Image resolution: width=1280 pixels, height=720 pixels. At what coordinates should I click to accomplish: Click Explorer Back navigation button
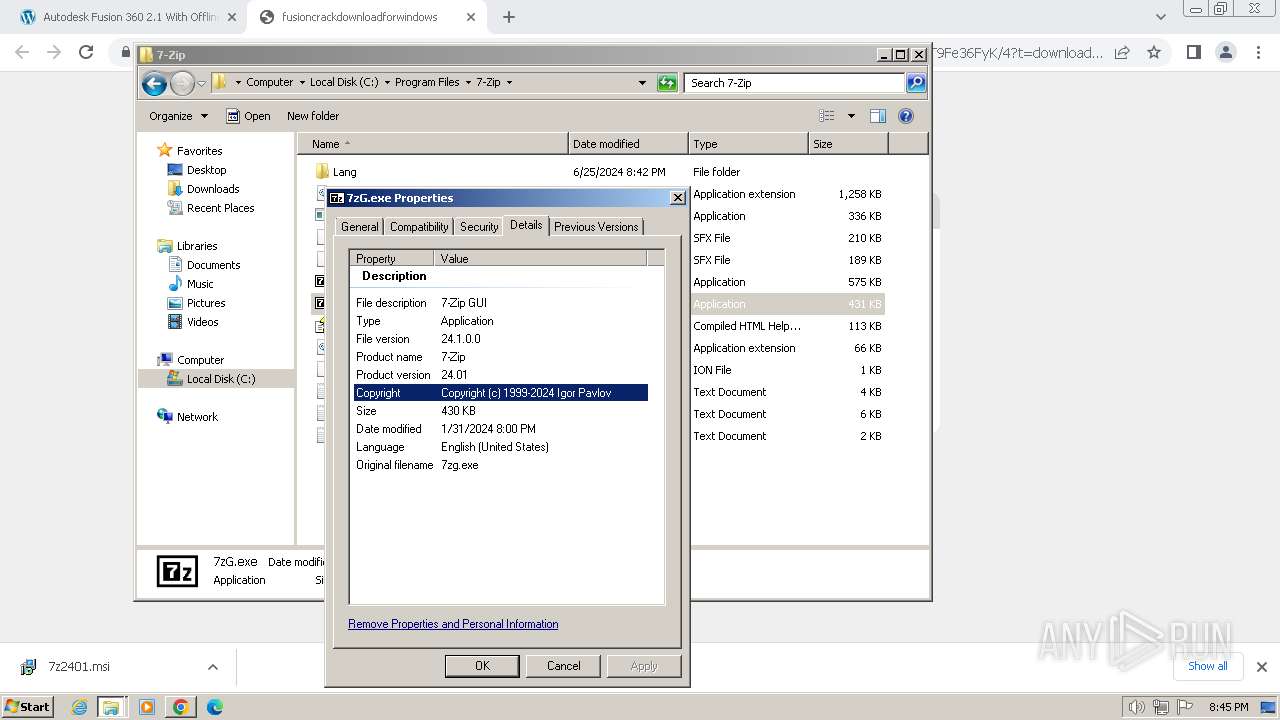[154, 83]
